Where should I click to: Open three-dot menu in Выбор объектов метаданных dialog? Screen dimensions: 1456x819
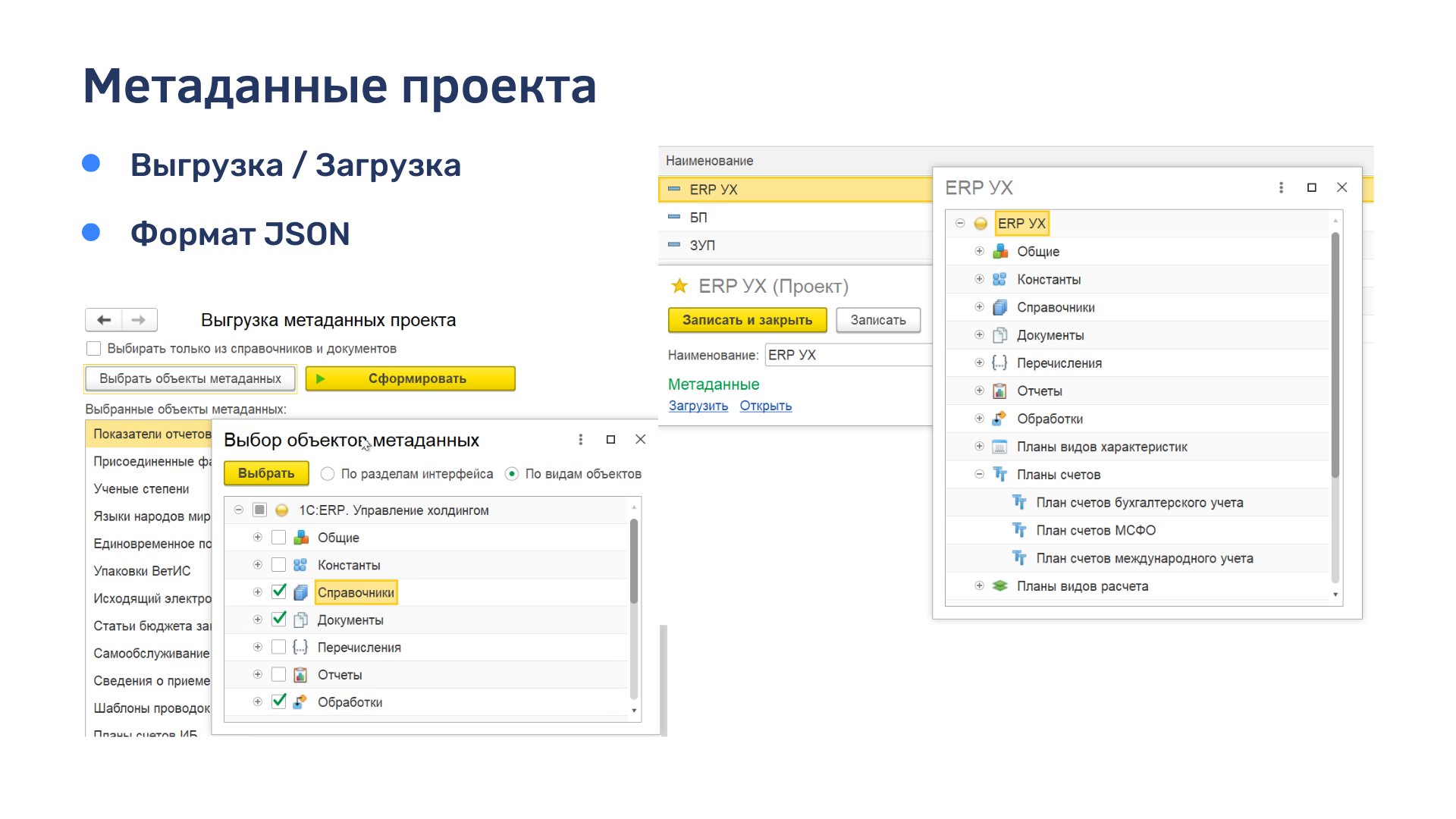click(x=580, y=440)
